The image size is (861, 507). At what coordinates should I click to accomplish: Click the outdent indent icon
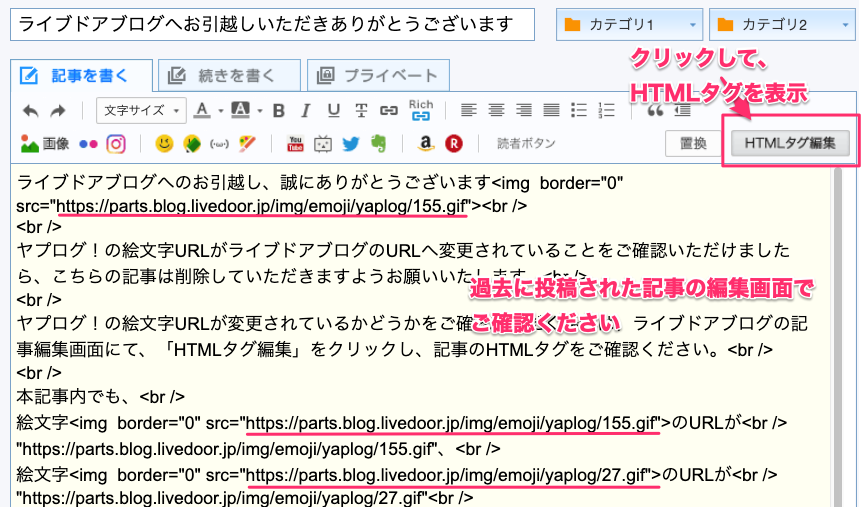pyautogui.click(x=682, y=111)
